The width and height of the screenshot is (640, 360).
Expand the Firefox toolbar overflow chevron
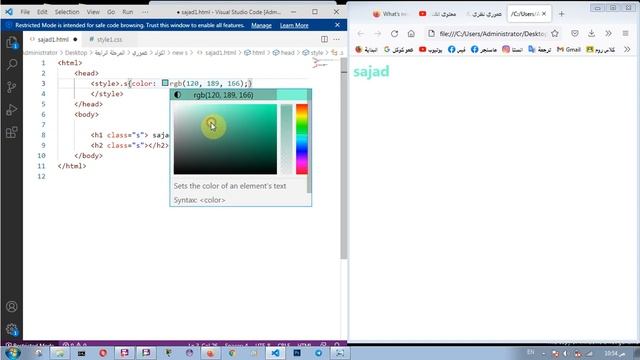click(608, 33)
